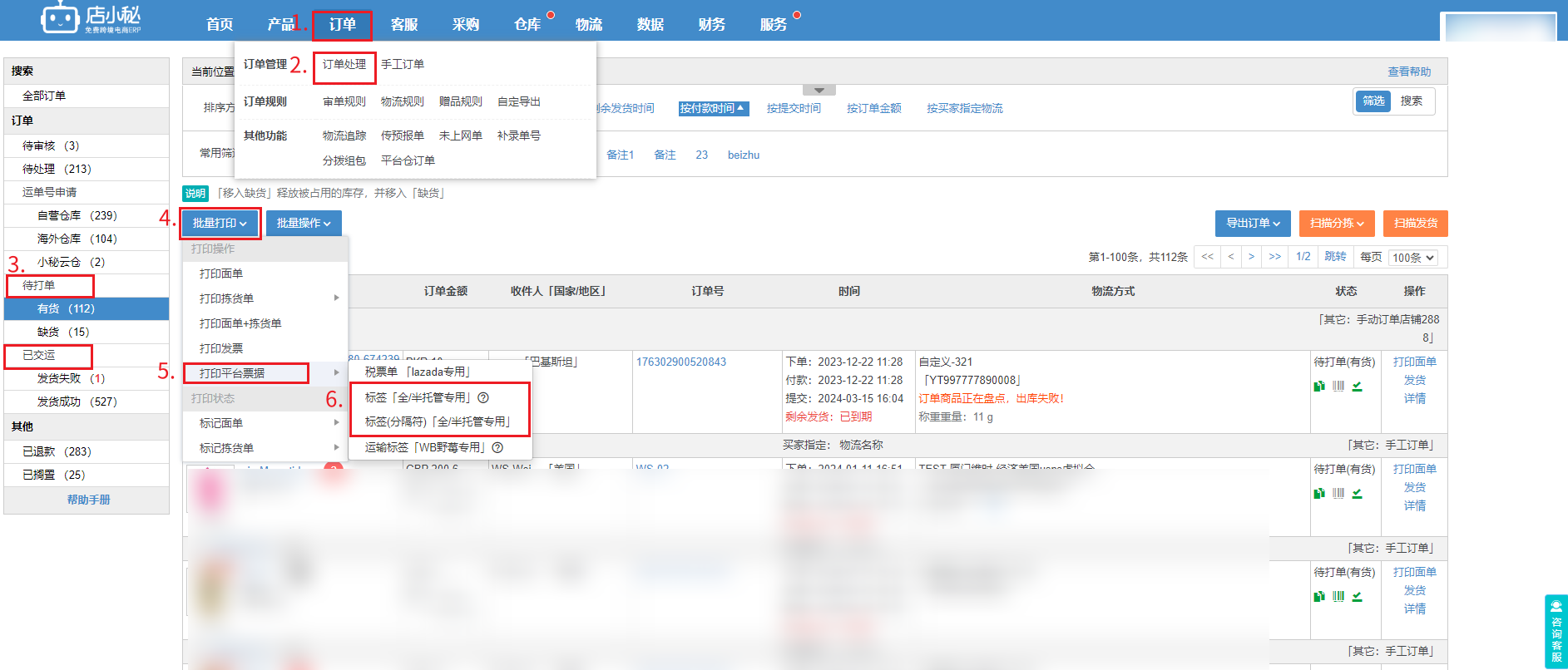Select 物流追踪 under 其他功能
Viewport: 1568px width, 670px height.
point(344,135)
